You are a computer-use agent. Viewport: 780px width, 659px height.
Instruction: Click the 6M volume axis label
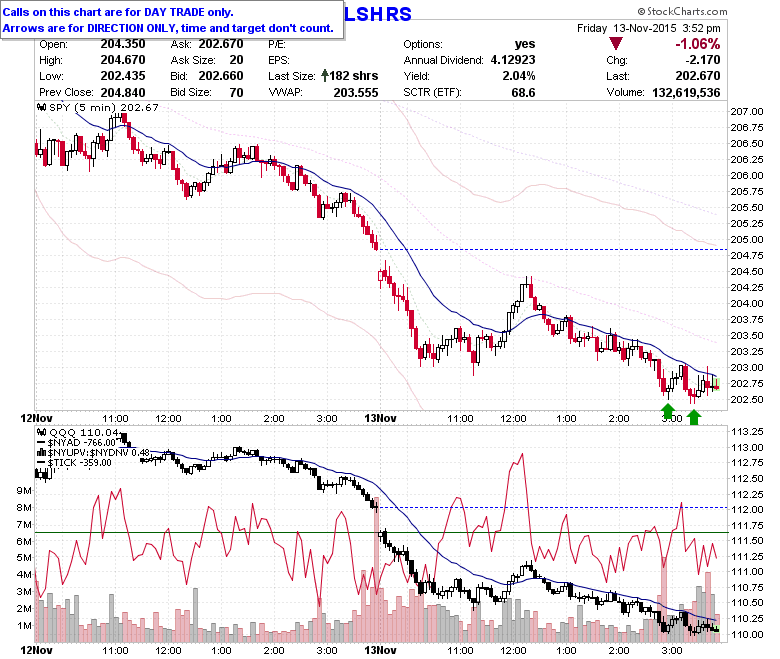[24, 541]
